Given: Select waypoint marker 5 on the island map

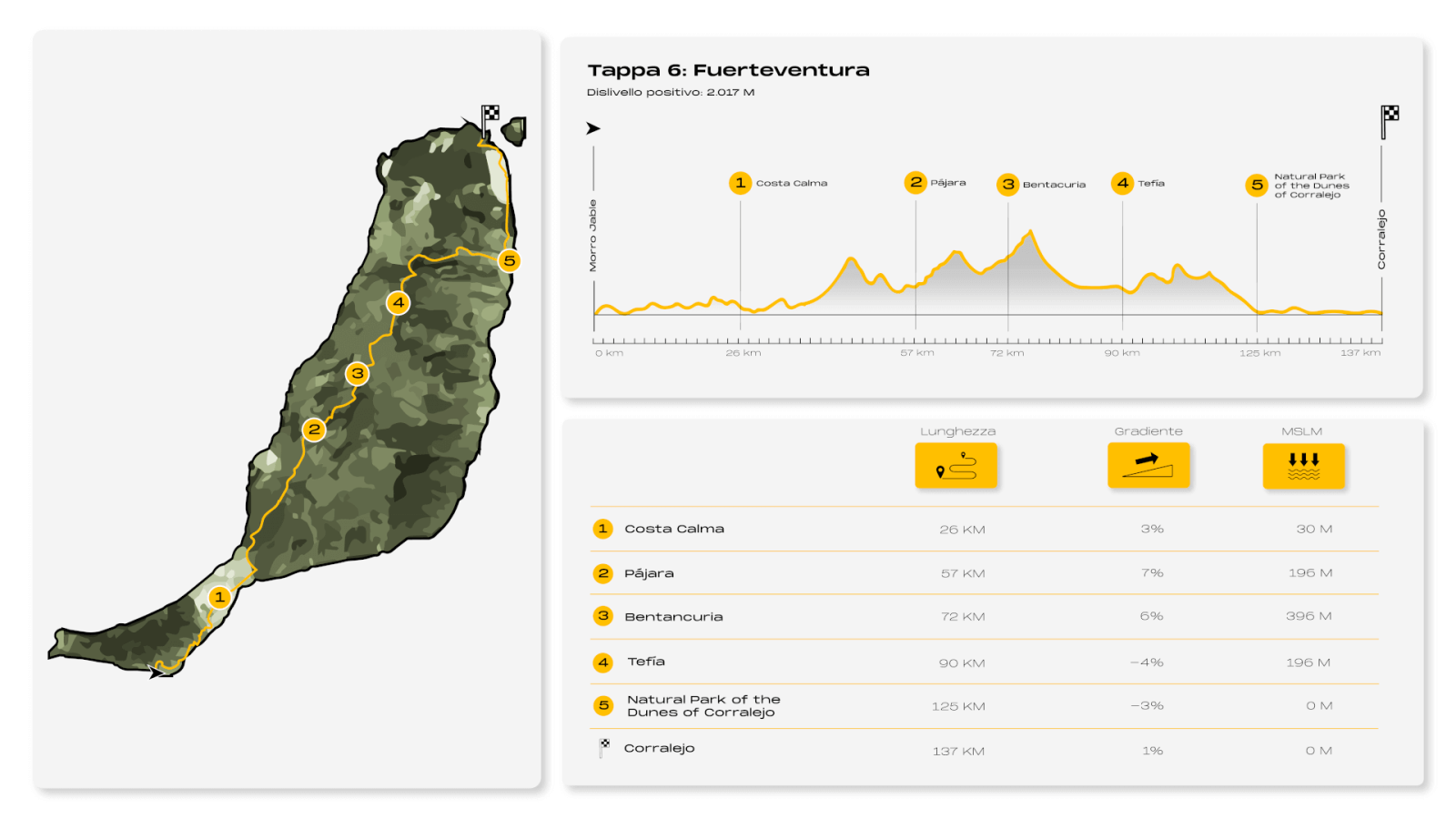Looking at the screenshot, I should point(510,260).
